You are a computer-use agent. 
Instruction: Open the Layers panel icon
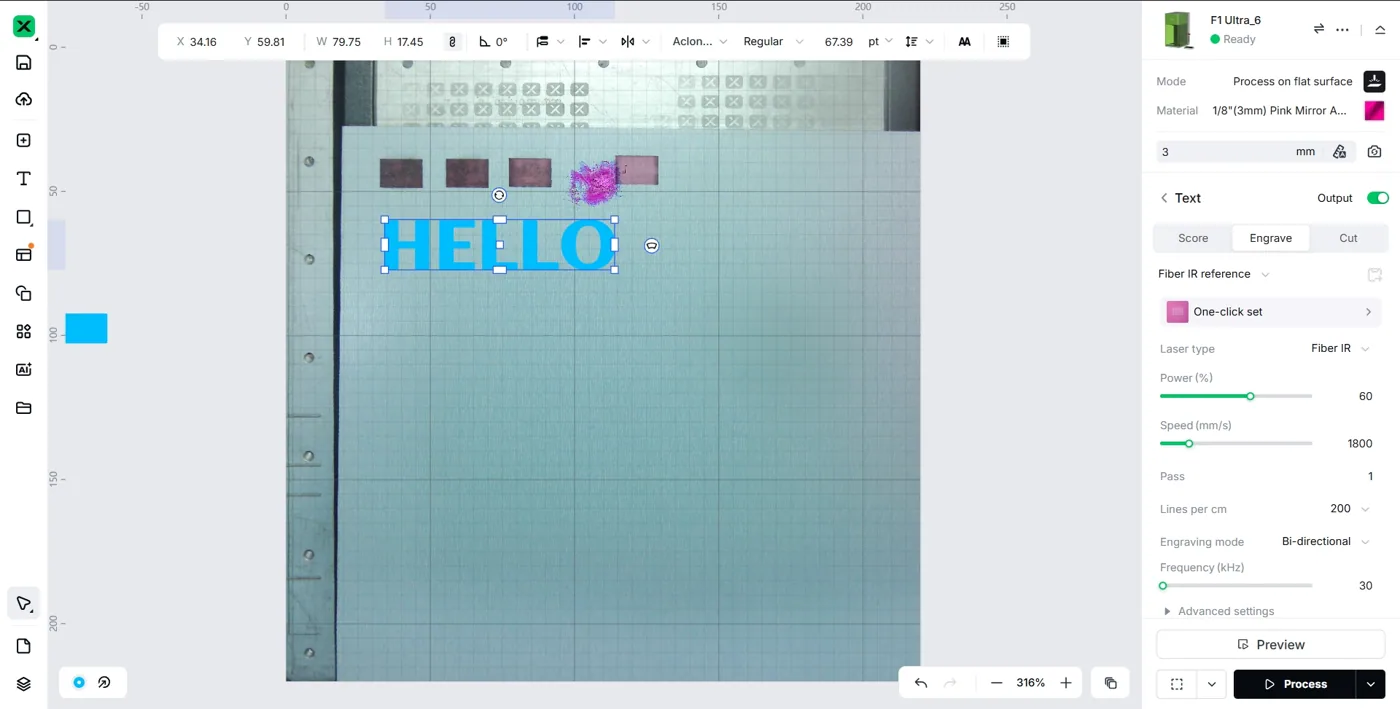24,684
